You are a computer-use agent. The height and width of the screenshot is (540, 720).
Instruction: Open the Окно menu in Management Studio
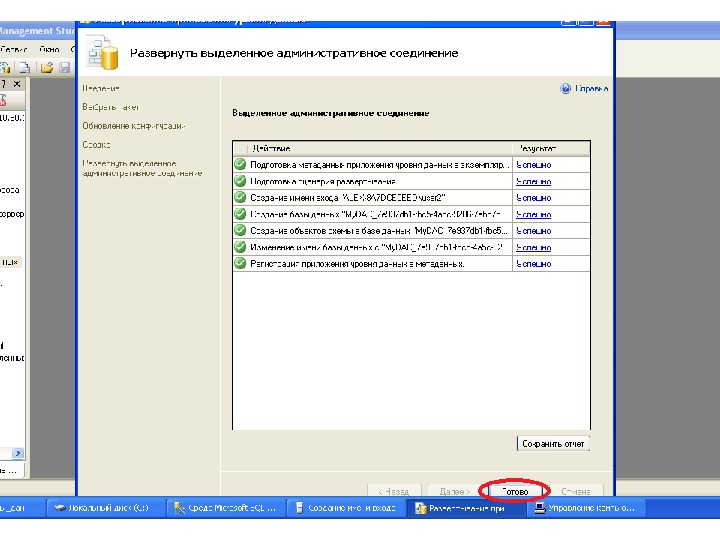[49, 49]
